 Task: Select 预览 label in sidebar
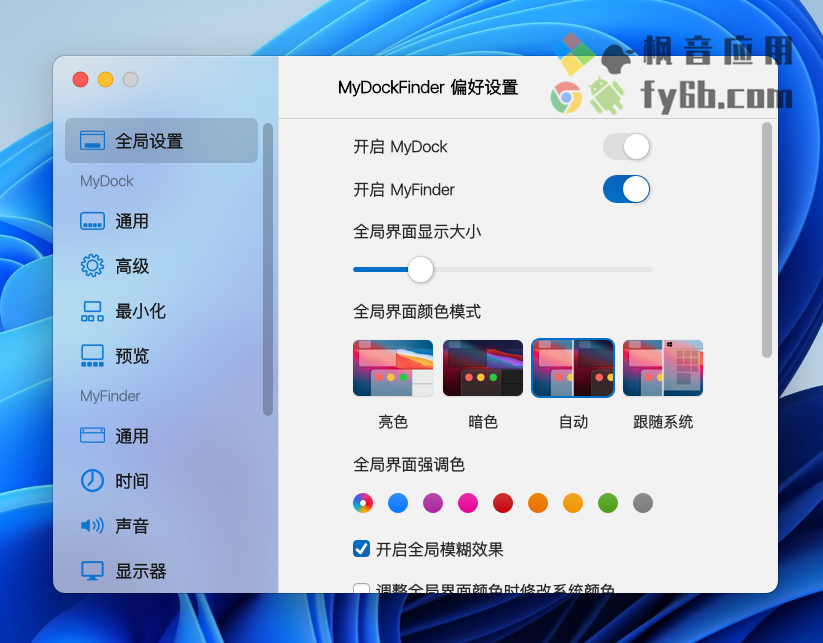[x=132, y=355]
